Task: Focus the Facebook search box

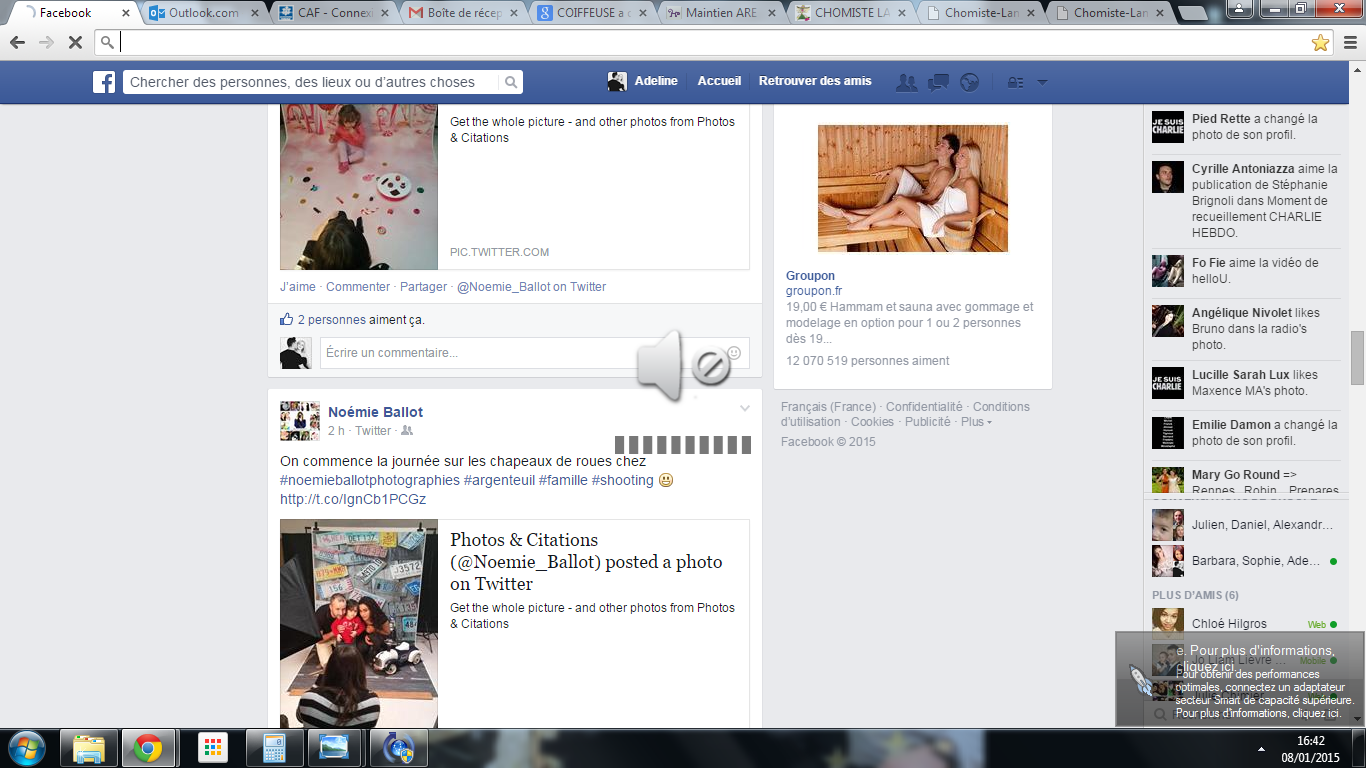Action: pos(312,82)
